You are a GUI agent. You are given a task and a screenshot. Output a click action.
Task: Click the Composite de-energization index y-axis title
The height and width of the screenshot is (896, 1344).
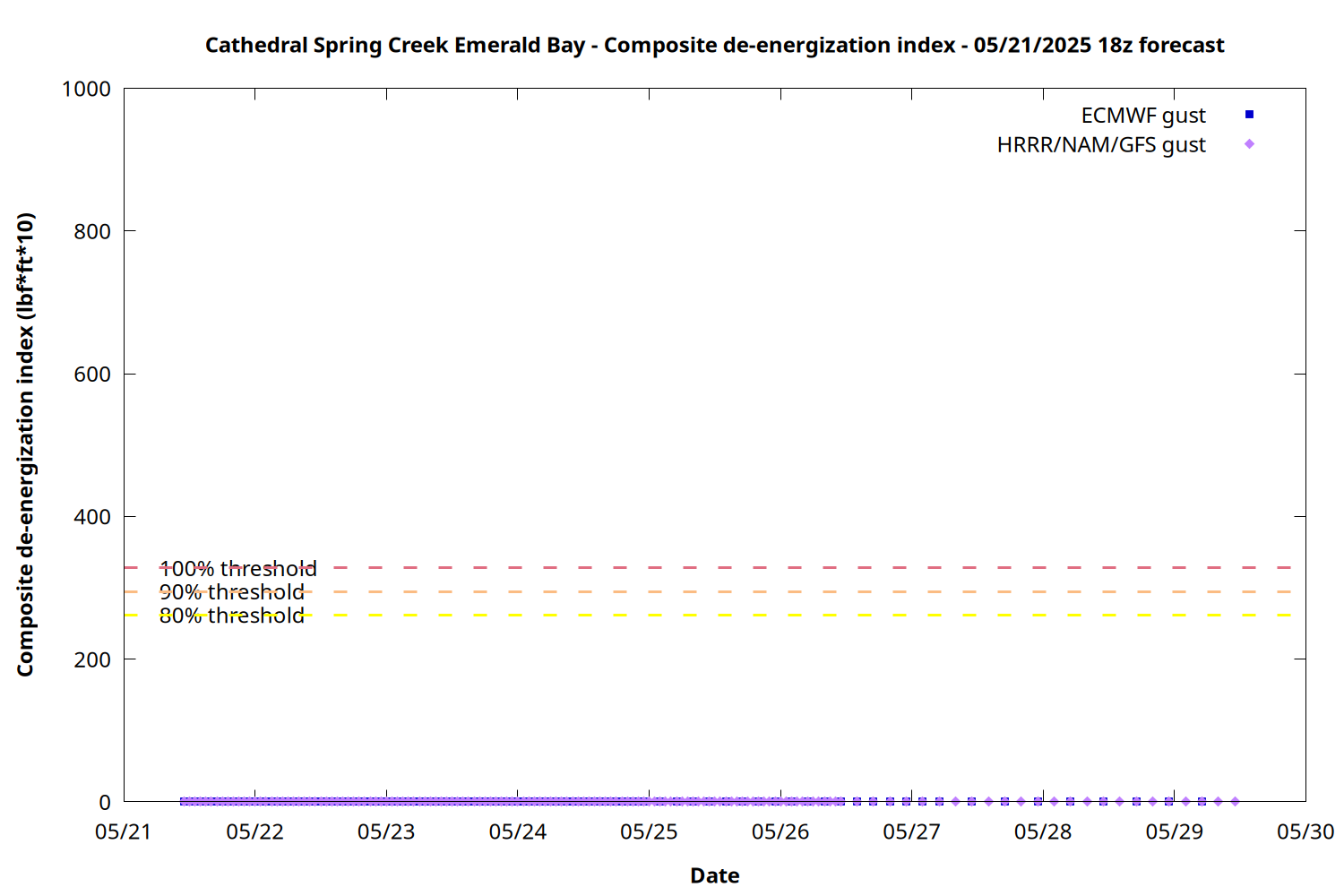[25, 444]
